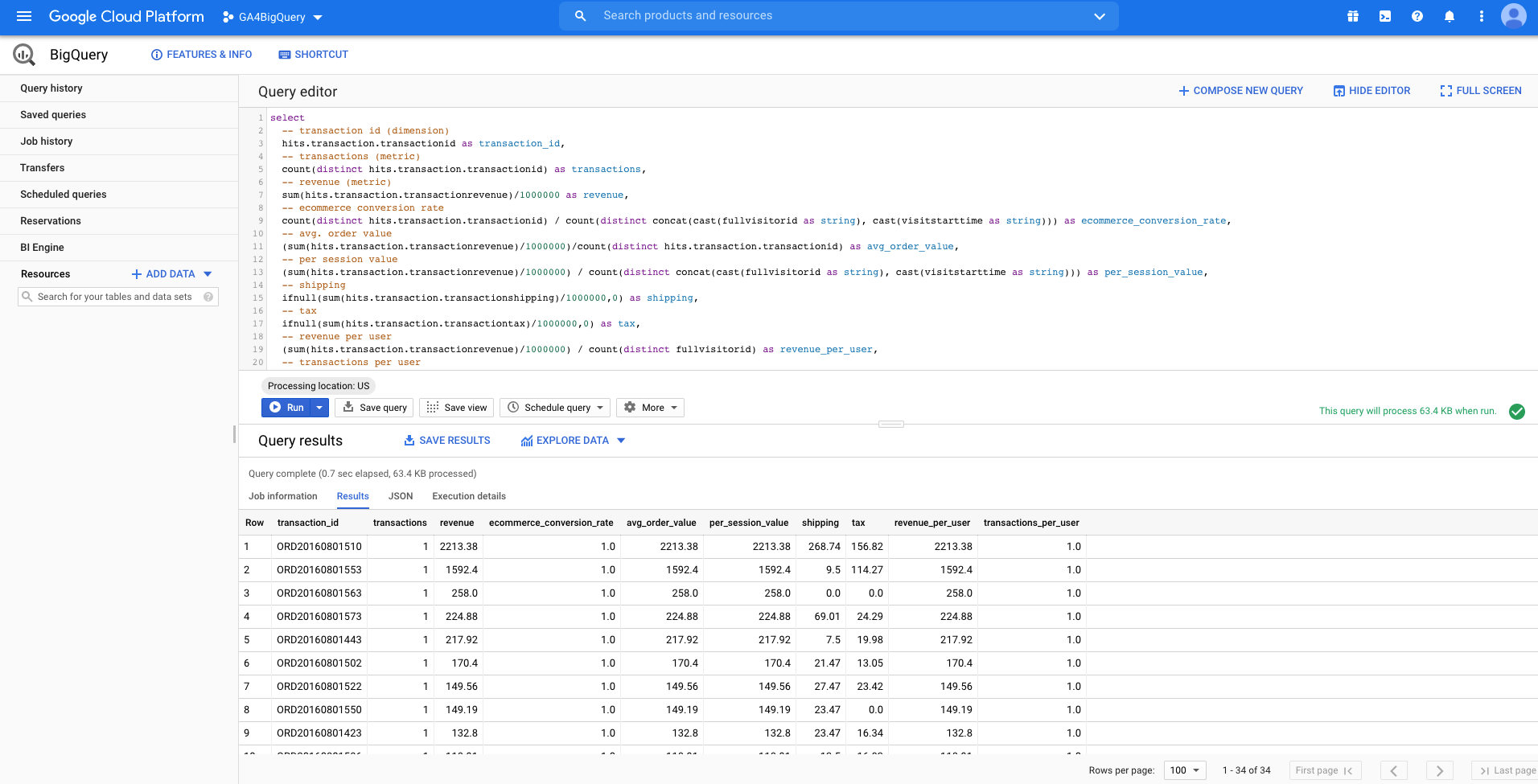Screen dimensions: 1538x784
Task: Open the notifications bell
Action: [x=1450, y=16]
